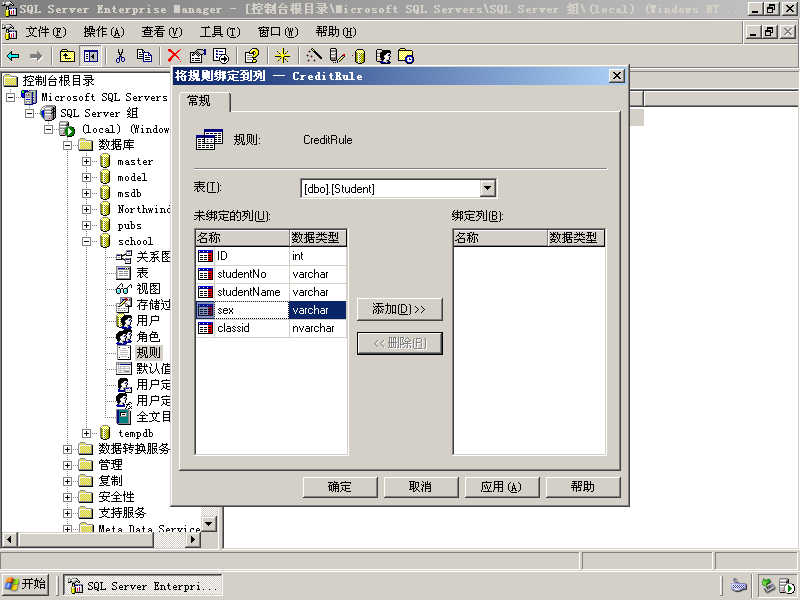Viewport: 800px width, 600px height.
Task: Click the Copy toolbar icon
Action: pos(144,56)
